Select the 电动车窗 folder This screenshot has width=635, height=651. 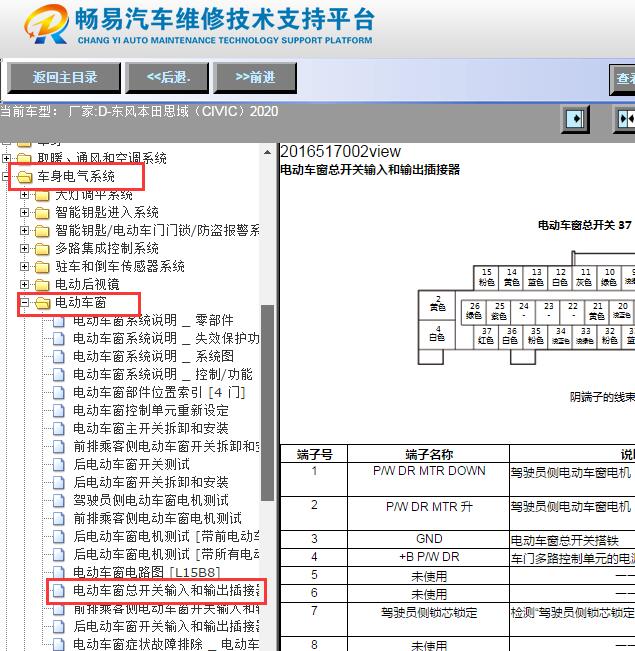(x=81, y=302)
